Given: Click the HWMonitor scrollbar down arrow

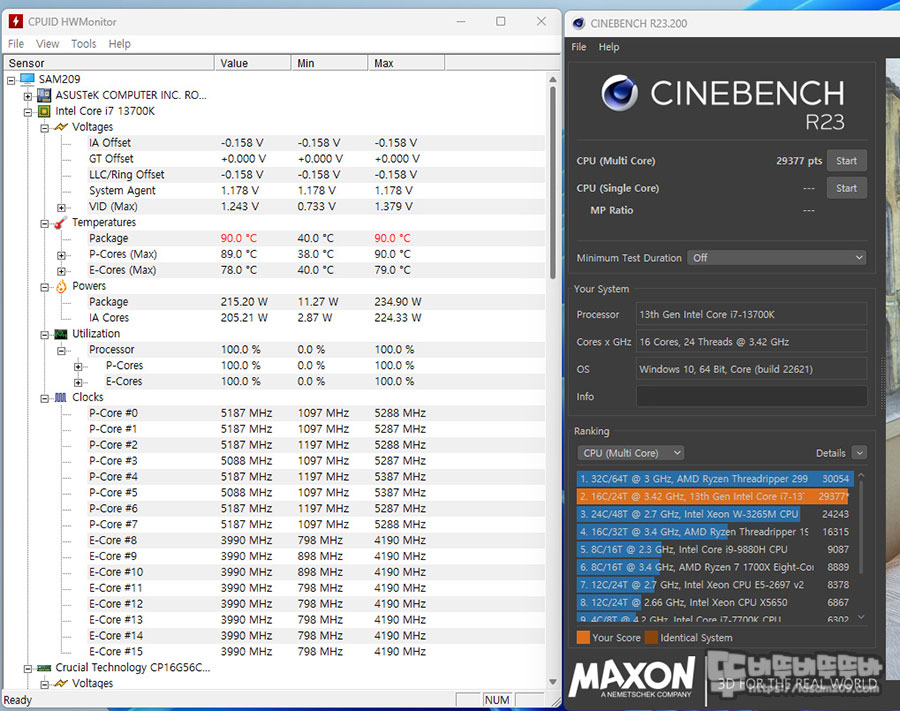Looking at the screenshot, I should click(x=553, y=682).
